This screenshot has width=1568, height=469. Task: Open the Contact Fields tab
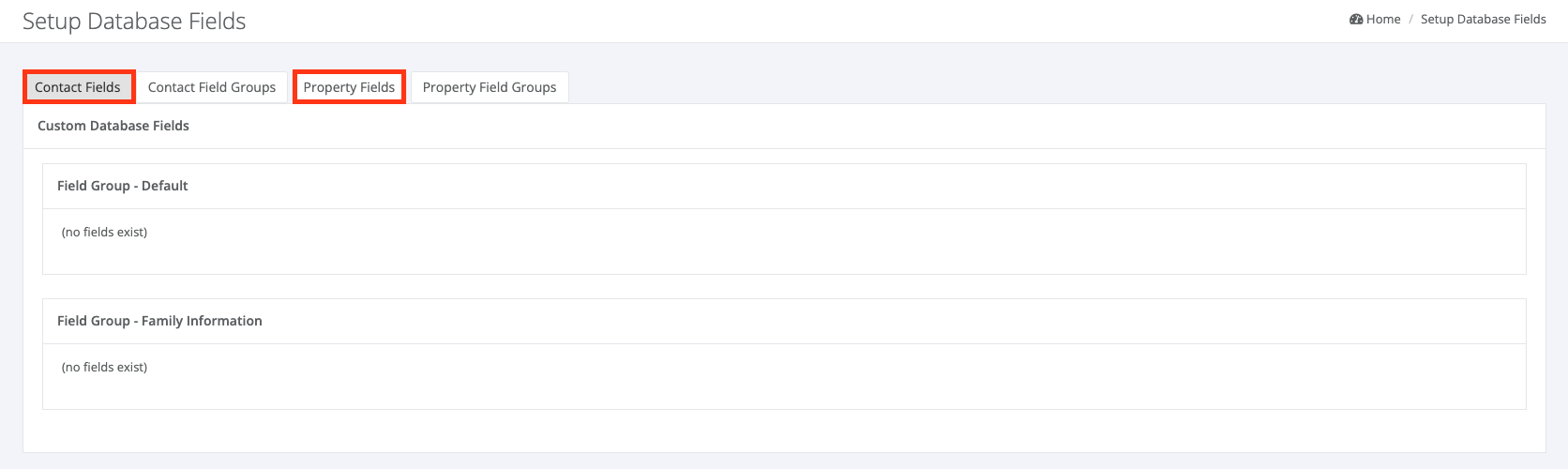pos(79,87)
